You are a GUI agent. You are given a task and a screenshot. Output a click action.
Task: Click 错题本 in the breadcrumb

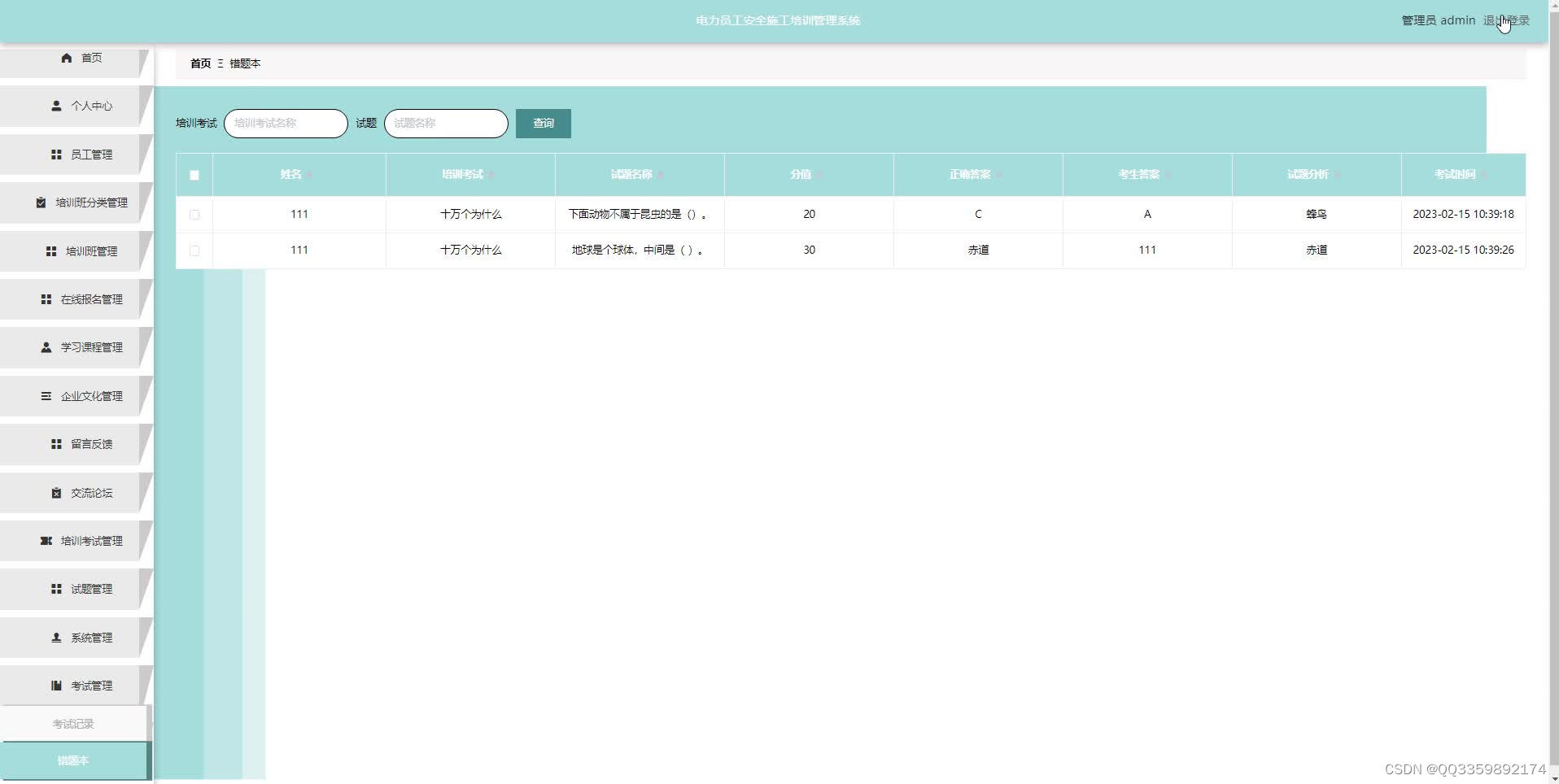tap(245, 63)
